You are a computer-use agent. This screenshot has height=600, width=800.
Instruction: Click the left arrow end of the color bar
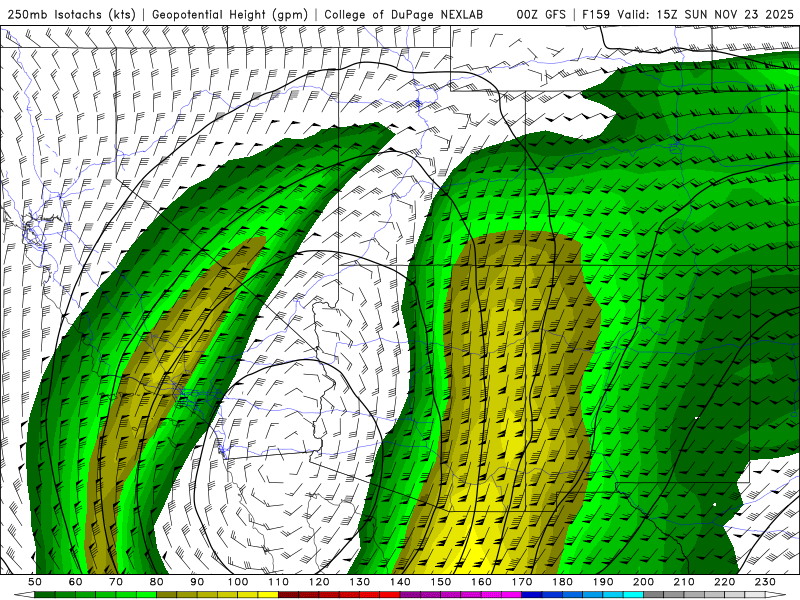(24, 594)
